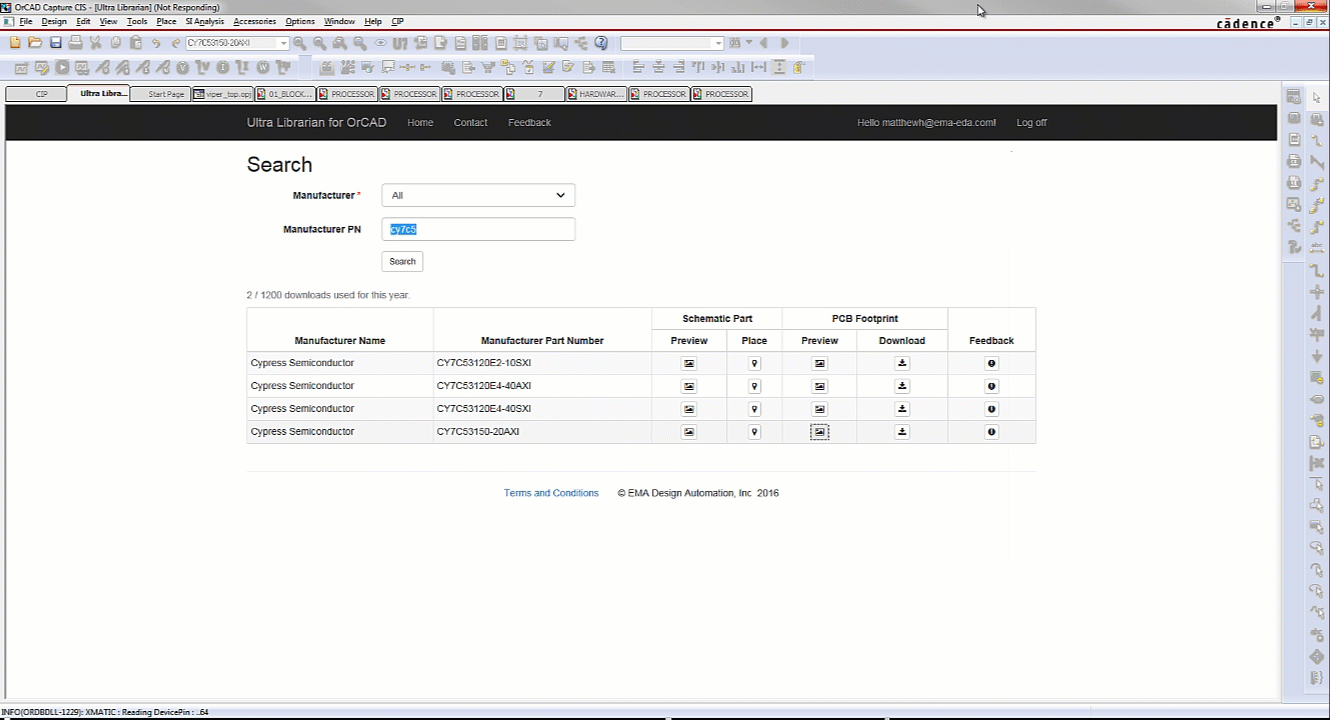Switch to the viper_top.opj tab
This screenshot has height=720, width=1330.
click(x=223, y=94)
